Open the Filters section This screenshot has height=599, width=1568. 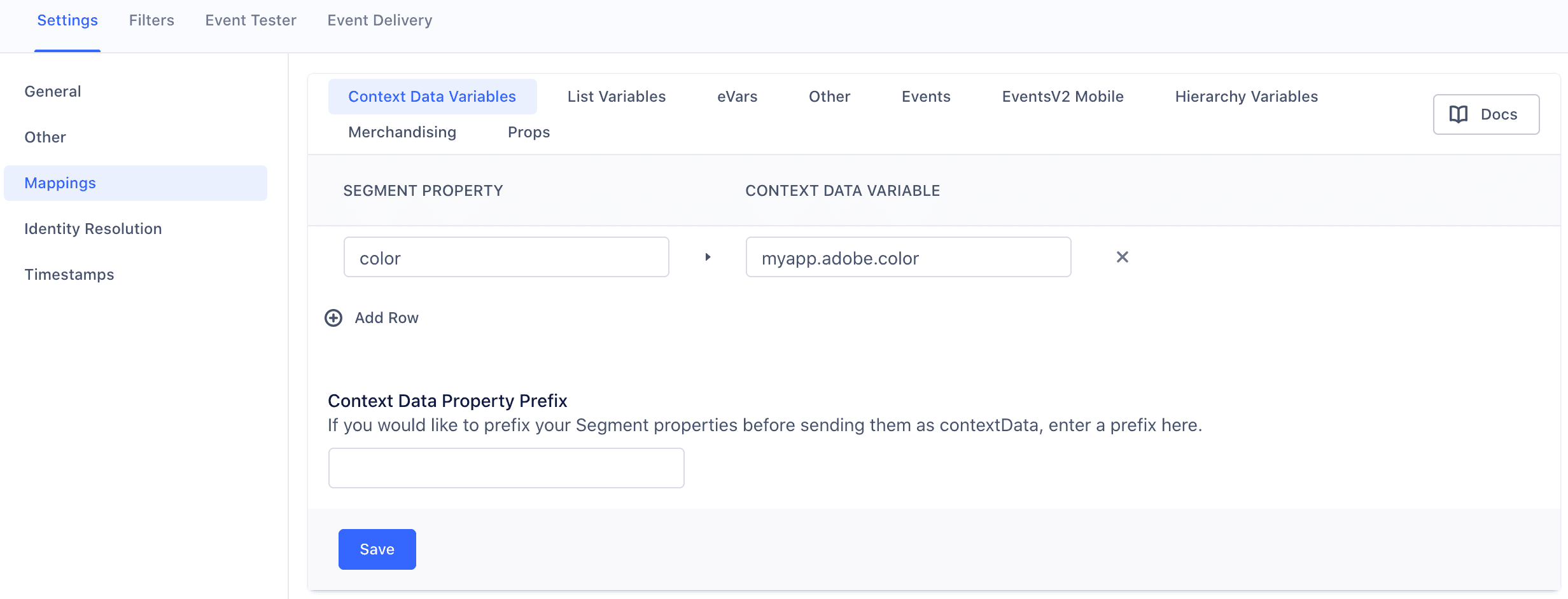point(151,20)
